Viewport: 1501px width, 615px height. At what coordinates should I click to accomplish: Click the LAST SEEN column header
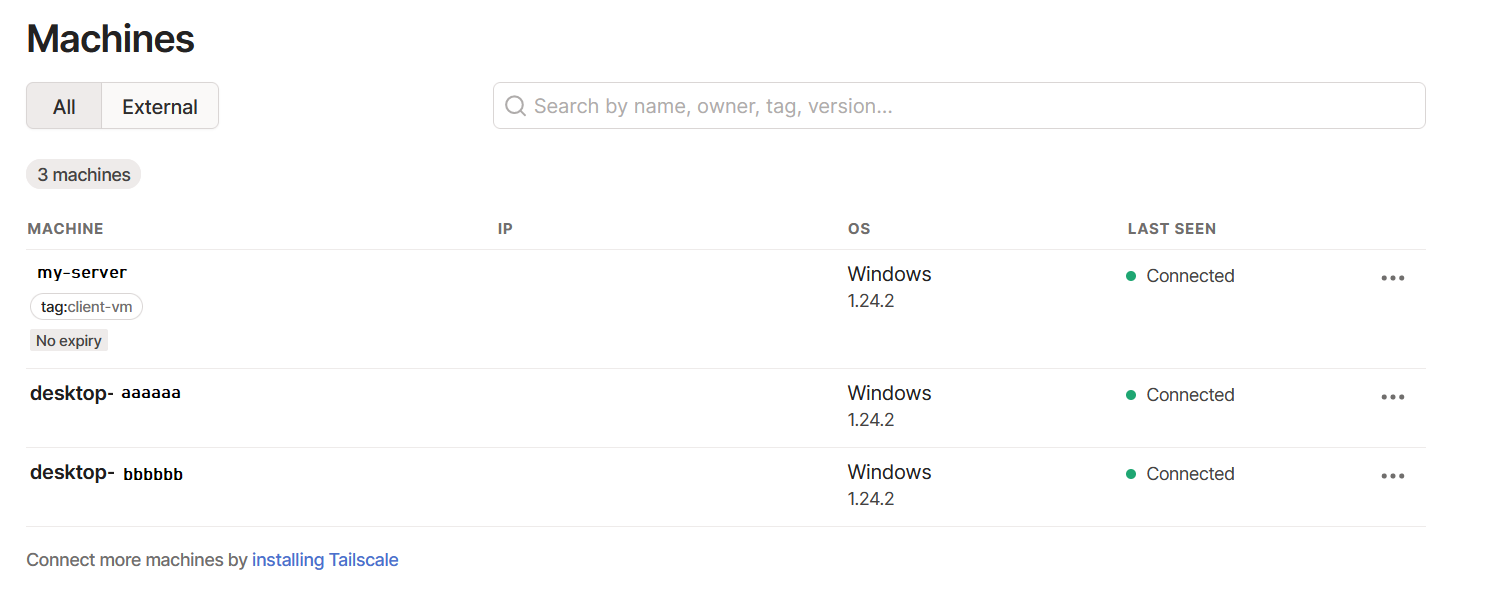click(x=1172, y=229)
